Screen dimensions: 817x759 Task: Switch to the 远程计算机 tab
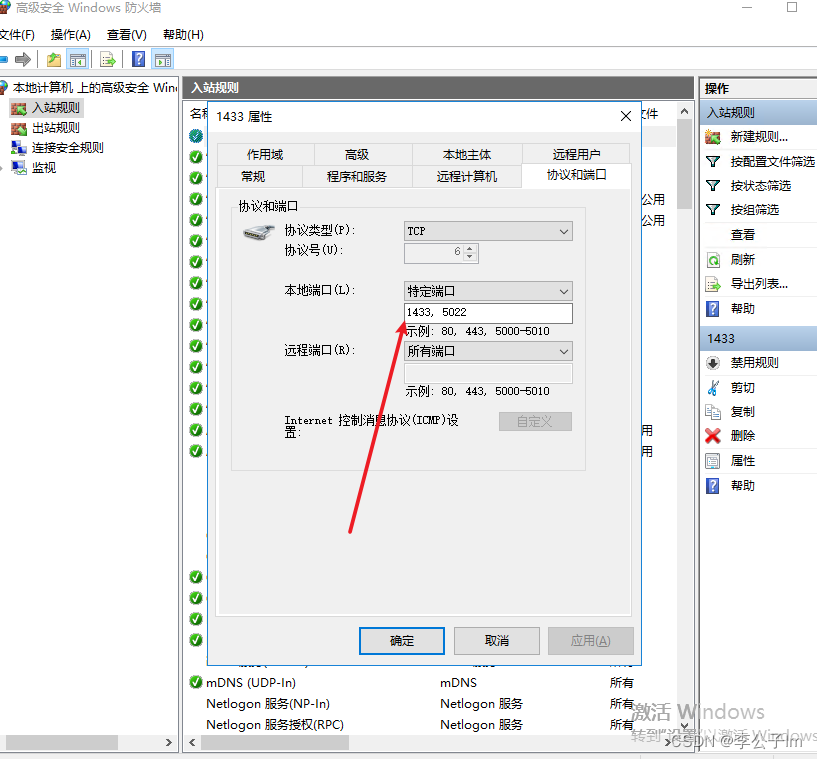(x=467, y=177)
